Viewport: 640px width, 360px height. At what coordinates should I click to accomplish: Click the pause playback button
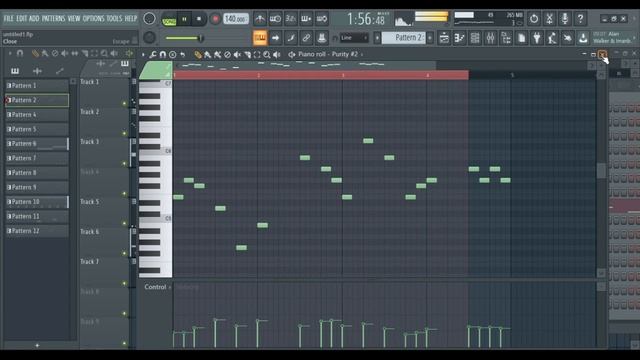point(184,19)
